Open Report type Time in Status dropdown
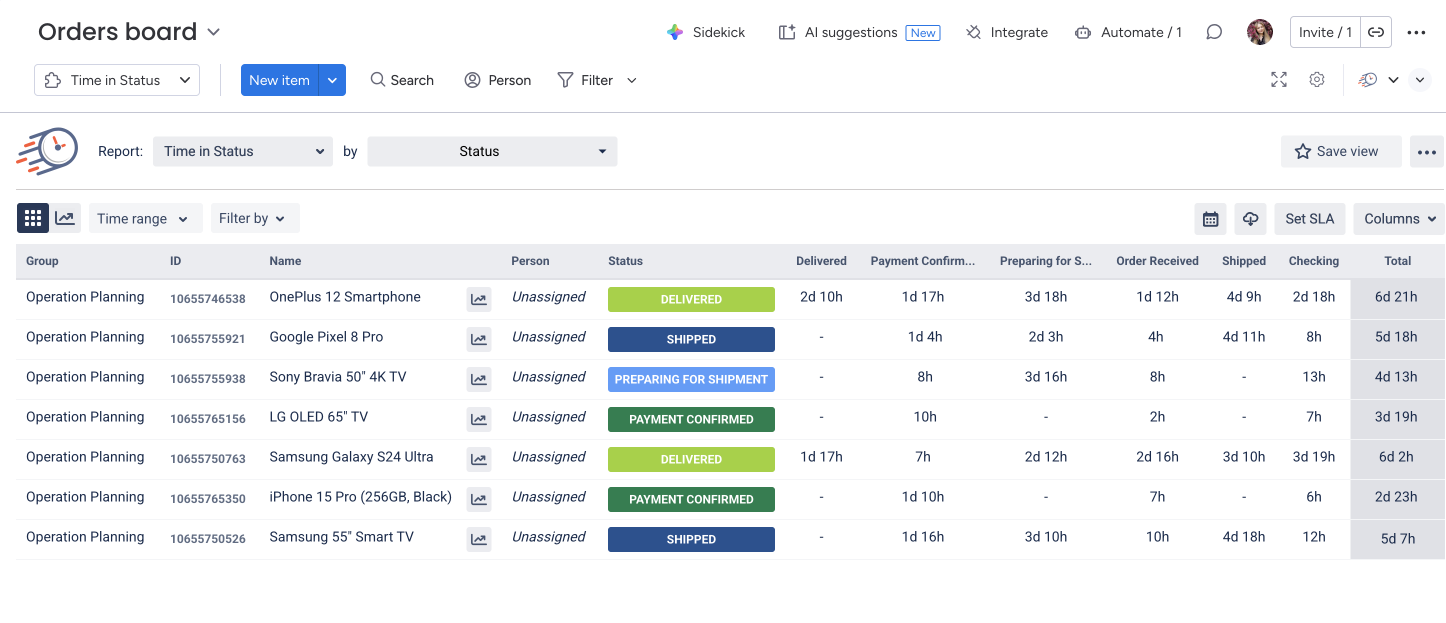The width and height of the screenshot is (1446, 623). [243, 152]
